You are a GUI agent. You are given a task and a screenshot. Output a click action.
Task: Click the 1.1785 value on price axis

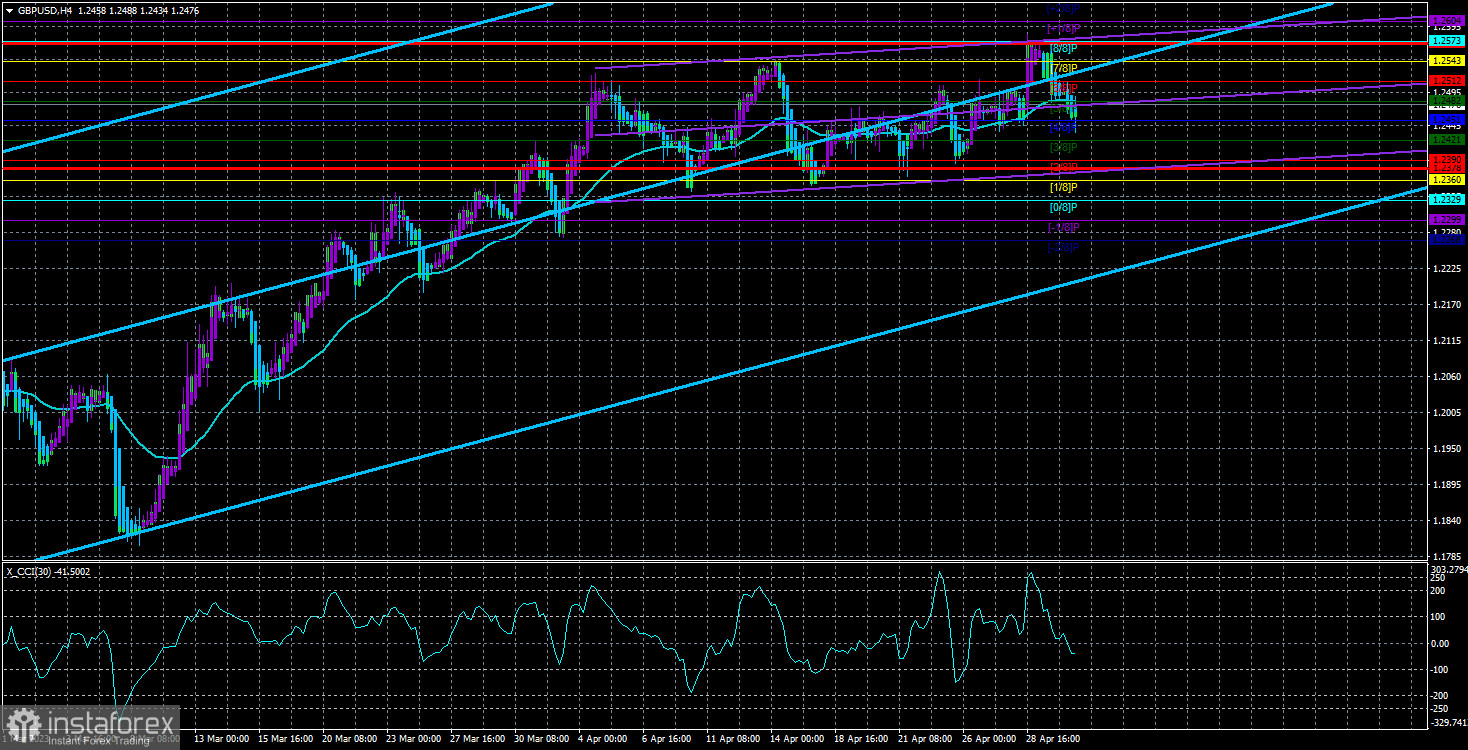point(1445,557)
